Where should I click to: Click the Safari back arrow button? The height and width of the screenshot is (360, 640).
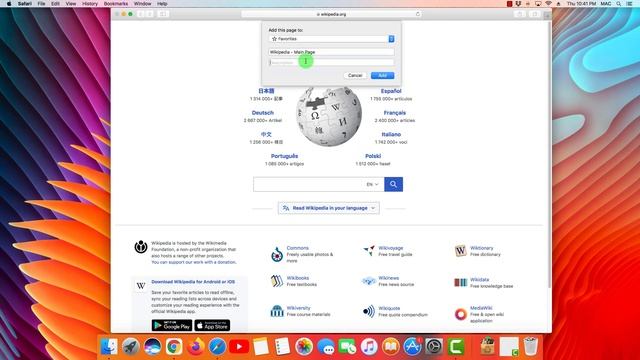(x=140, y=14)
